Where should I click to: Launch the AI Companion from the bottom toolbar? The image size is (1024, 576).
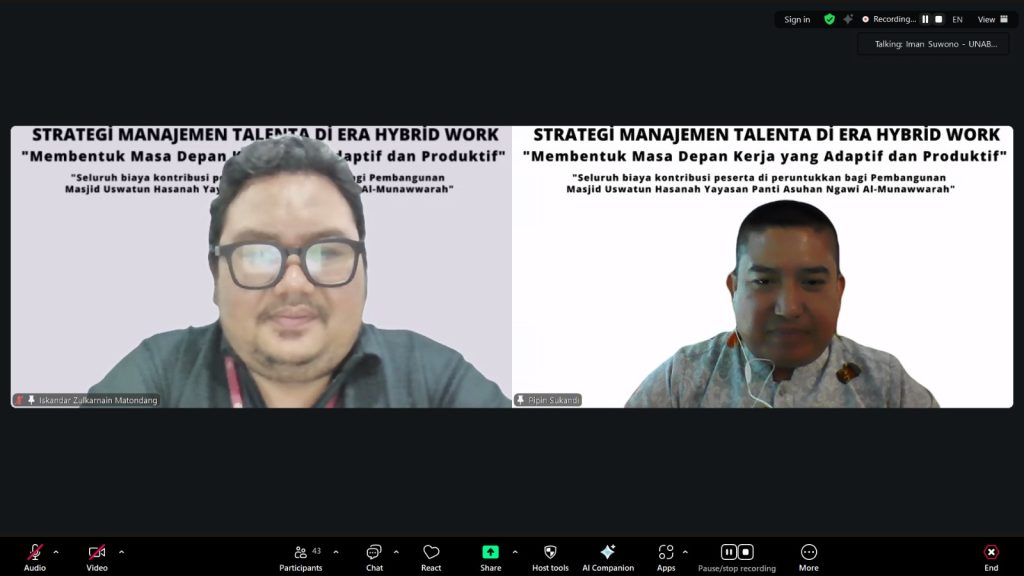pyautogui.click(x=607, y=553)
